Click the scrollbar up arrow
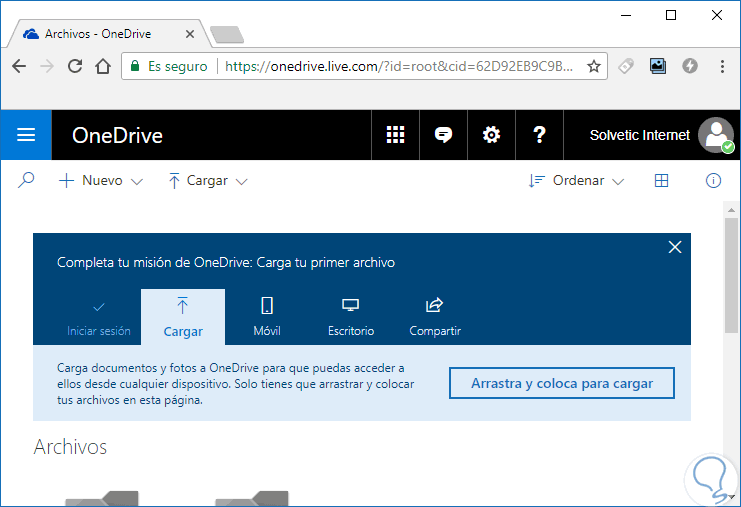 tap(732, 210)
